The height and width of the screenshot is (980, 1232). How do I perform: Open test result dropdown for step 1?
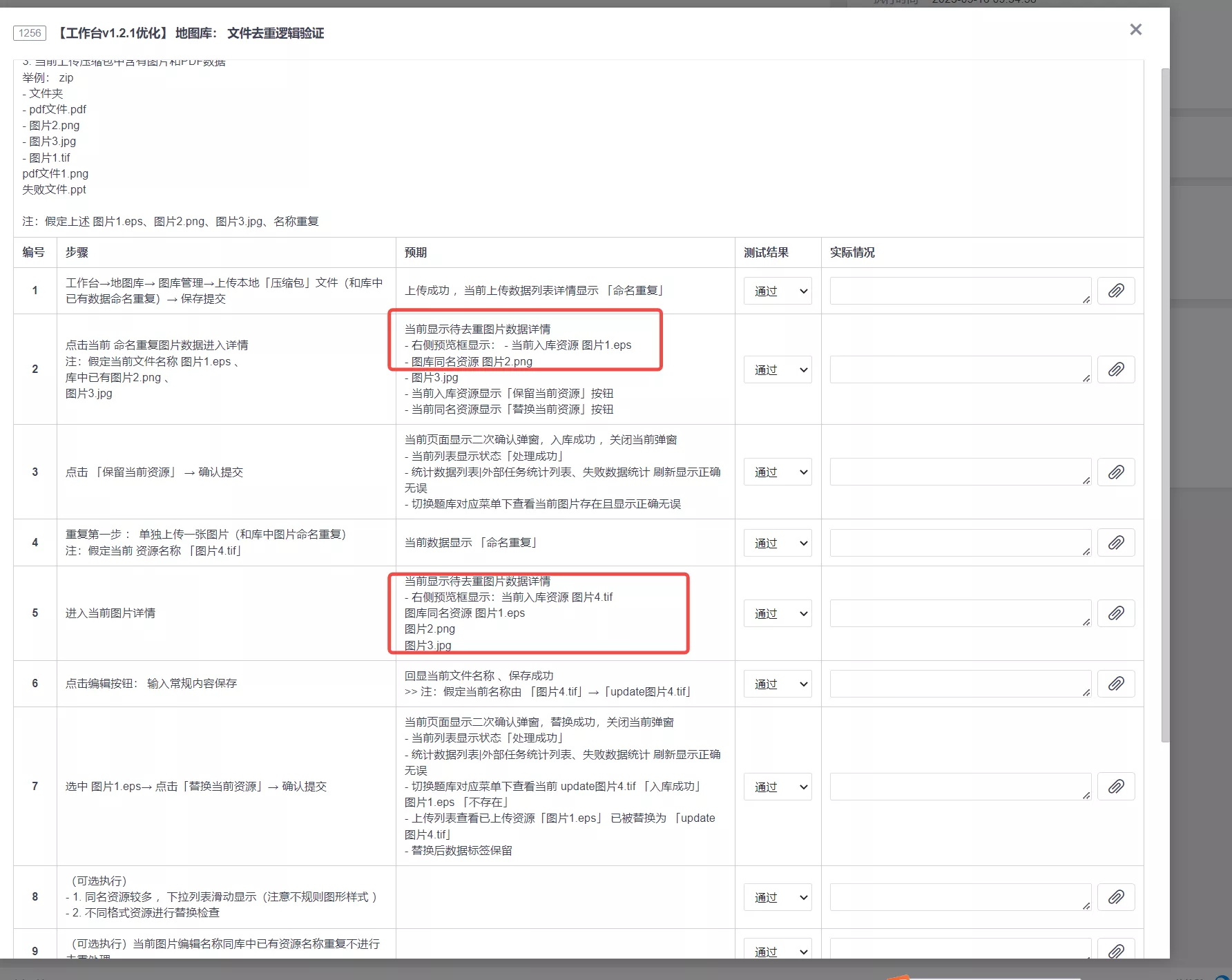(778, 291)
